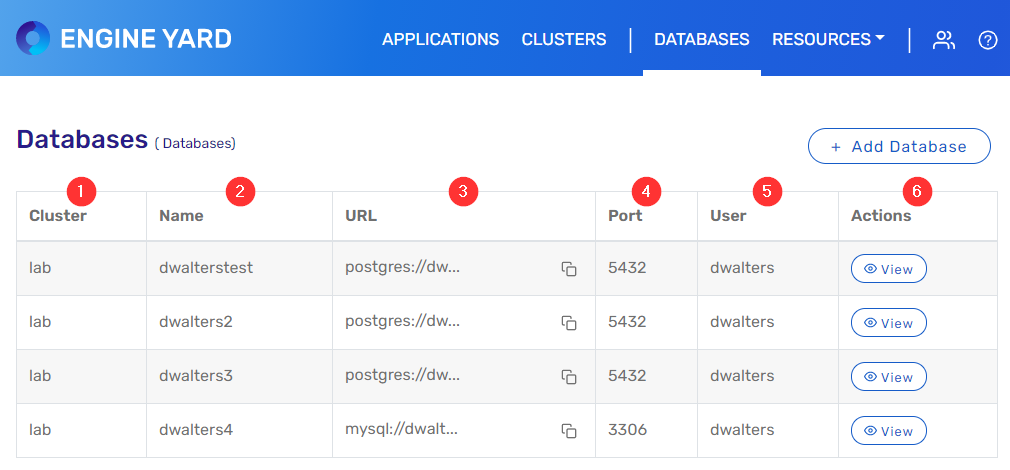Click the Add Database button
1010x470 pixels.
tap(898, 146)
